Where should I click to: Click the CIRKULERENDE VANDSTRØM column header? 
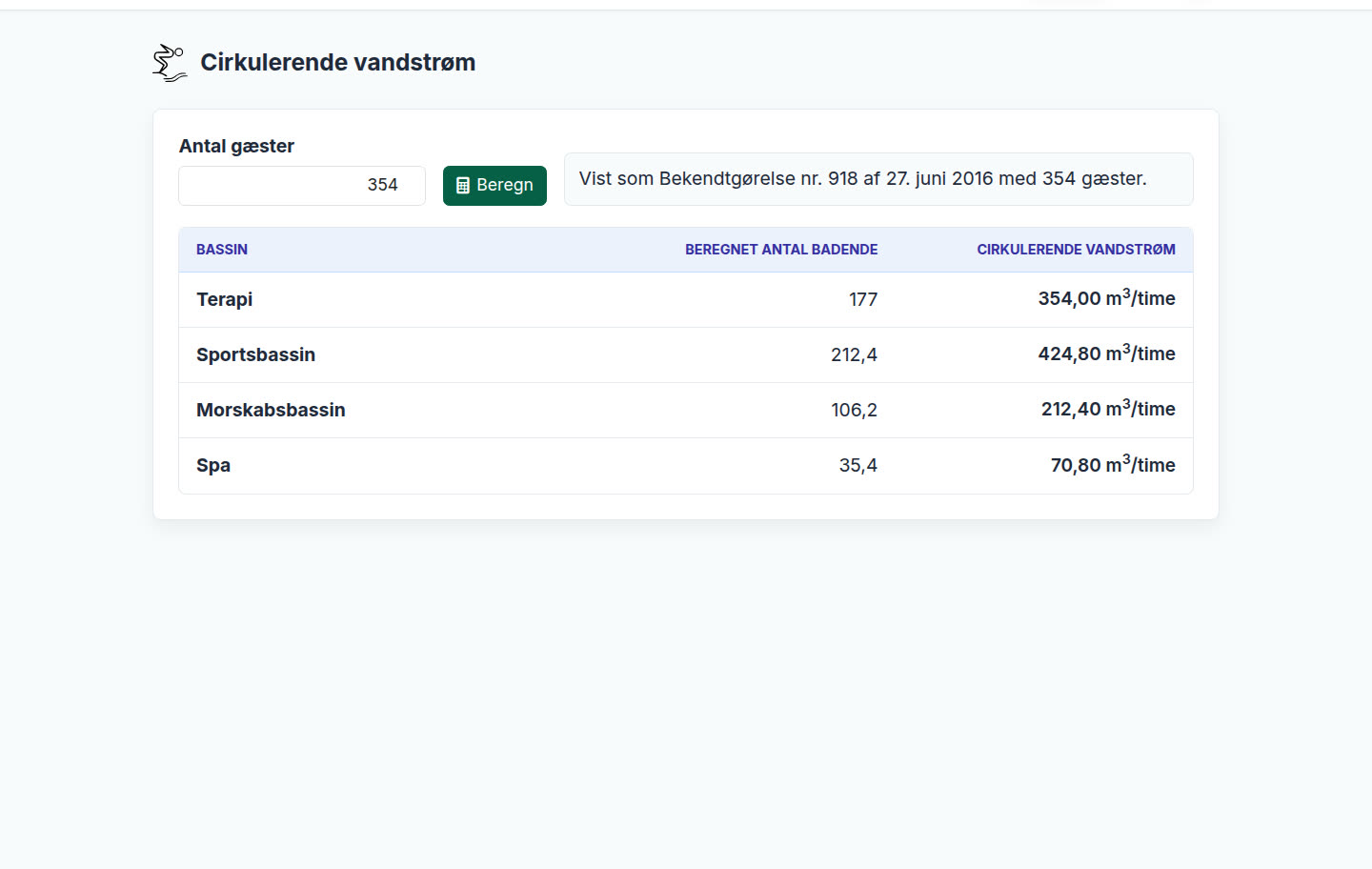[x=1076, y=250]
